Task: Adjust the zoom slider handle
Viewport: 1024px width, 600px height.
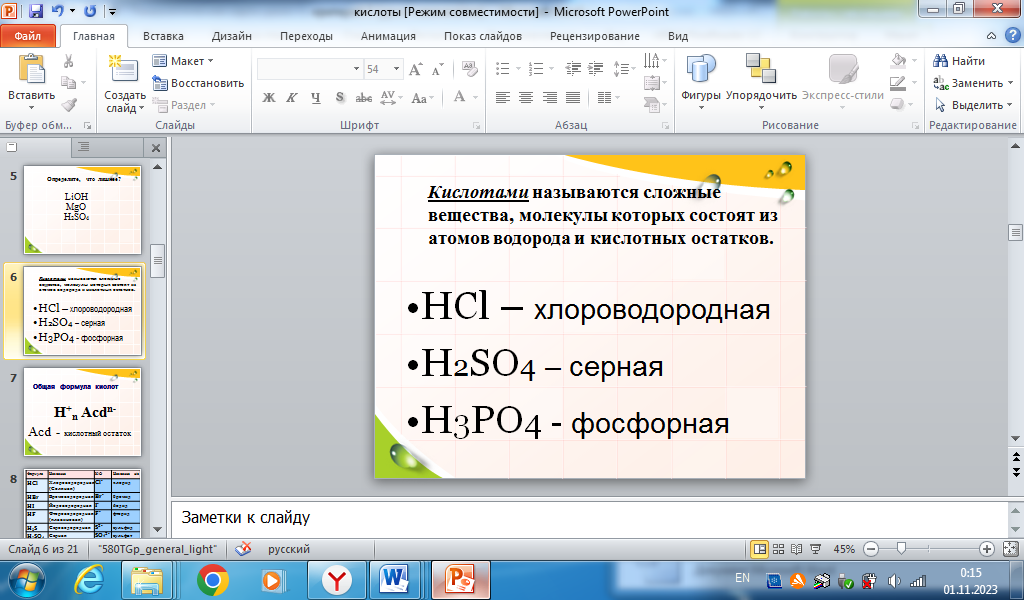Action: 901,549
